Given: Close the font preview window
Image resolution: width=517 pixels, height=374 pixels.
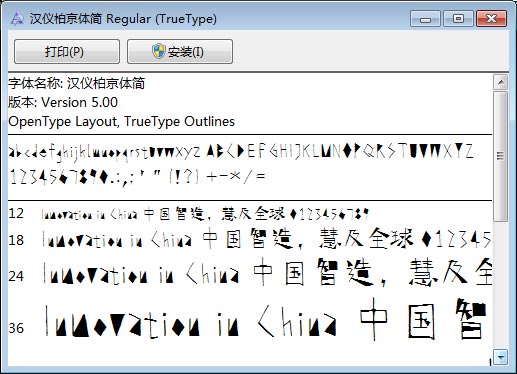Looking at the screenshot, I should pos(492,19).
